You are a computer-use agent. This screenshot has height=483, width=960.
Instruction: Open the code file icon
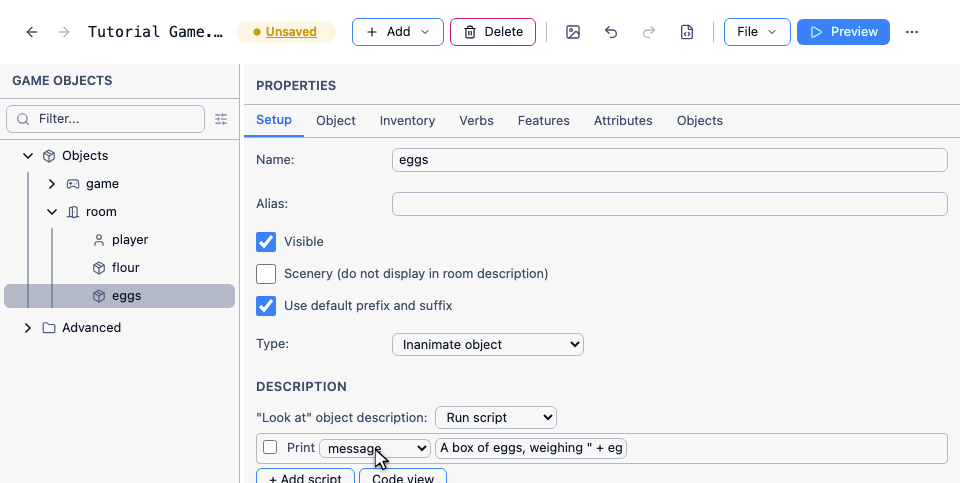687,32
